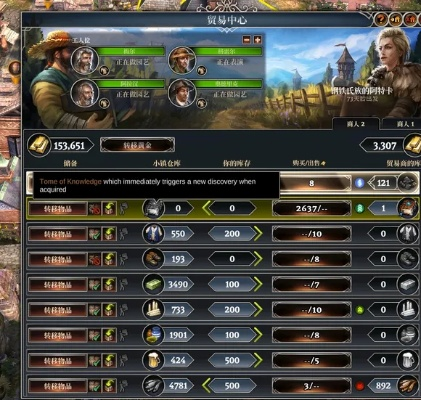Click the 转移黄金 transfer gold button

pos(137,145)
